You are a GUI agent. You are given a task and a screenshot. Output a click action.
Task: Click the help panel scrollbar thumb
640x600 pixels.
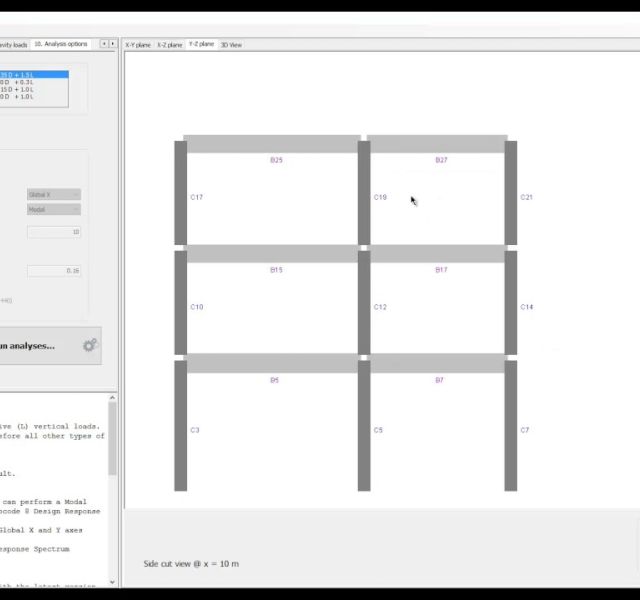(x=112, y=439)
